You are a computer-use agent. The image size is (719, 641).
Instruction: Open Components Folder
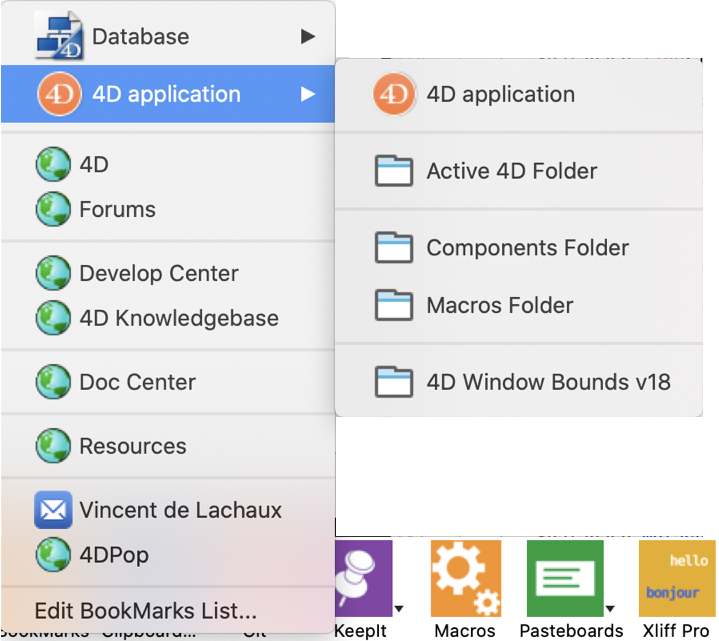pos(519,248)
